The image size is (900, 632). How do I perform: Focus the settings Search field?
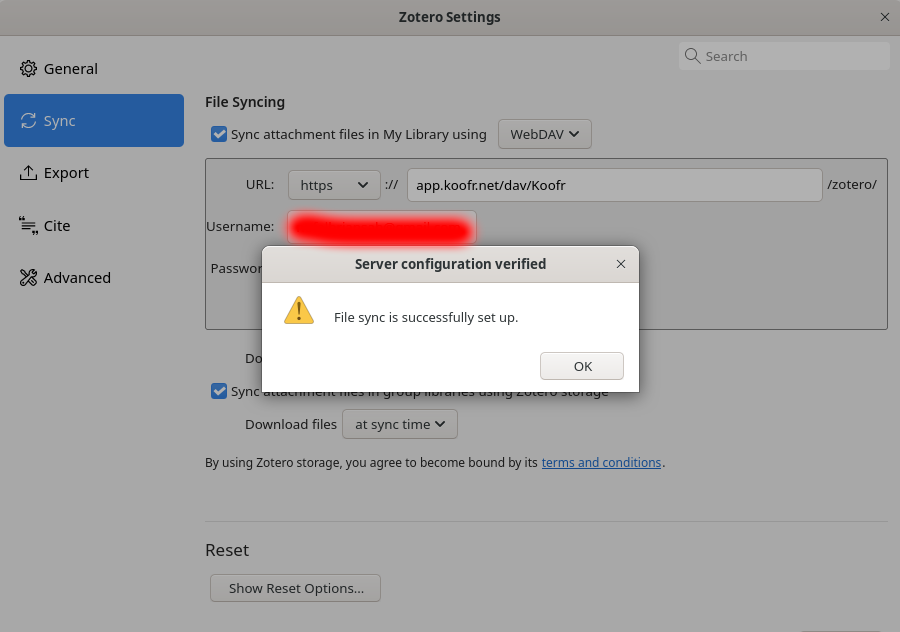click(x=784, y=56)
